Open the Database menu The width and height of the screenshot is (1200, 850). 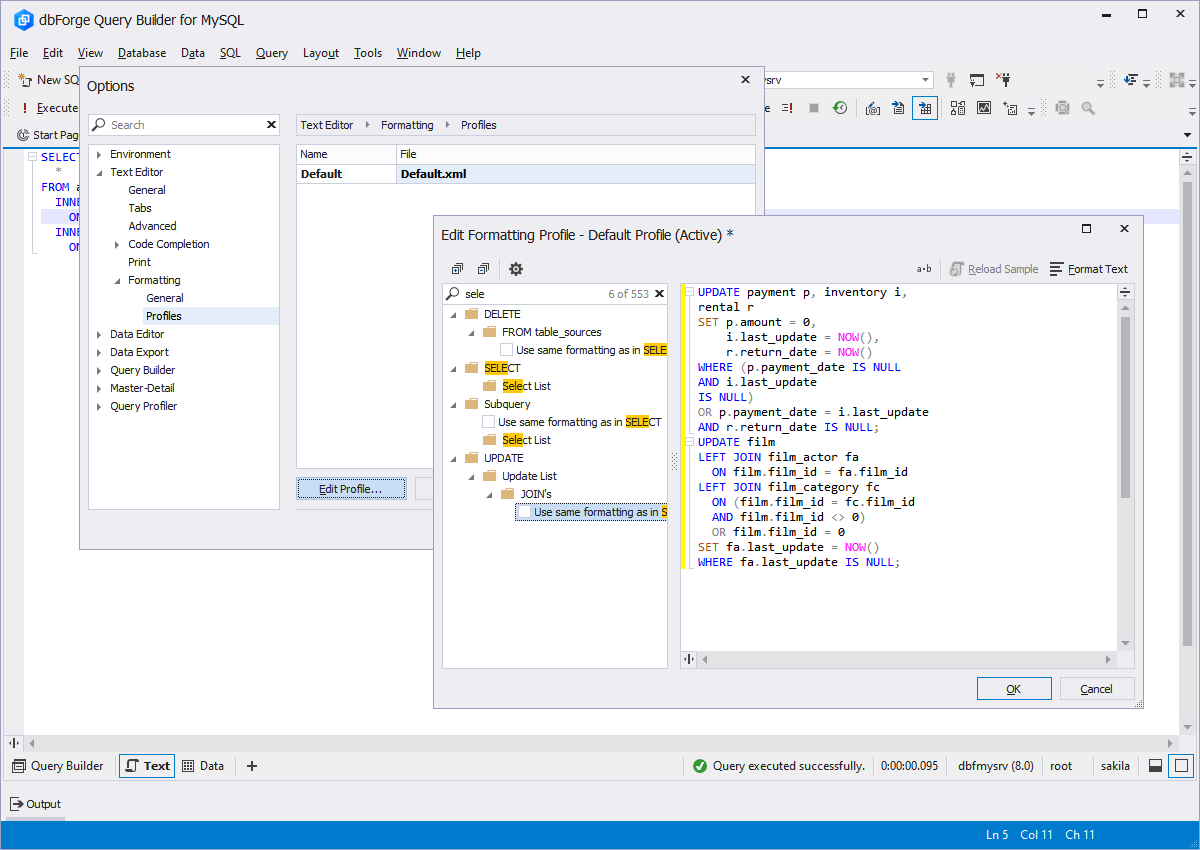141,53
